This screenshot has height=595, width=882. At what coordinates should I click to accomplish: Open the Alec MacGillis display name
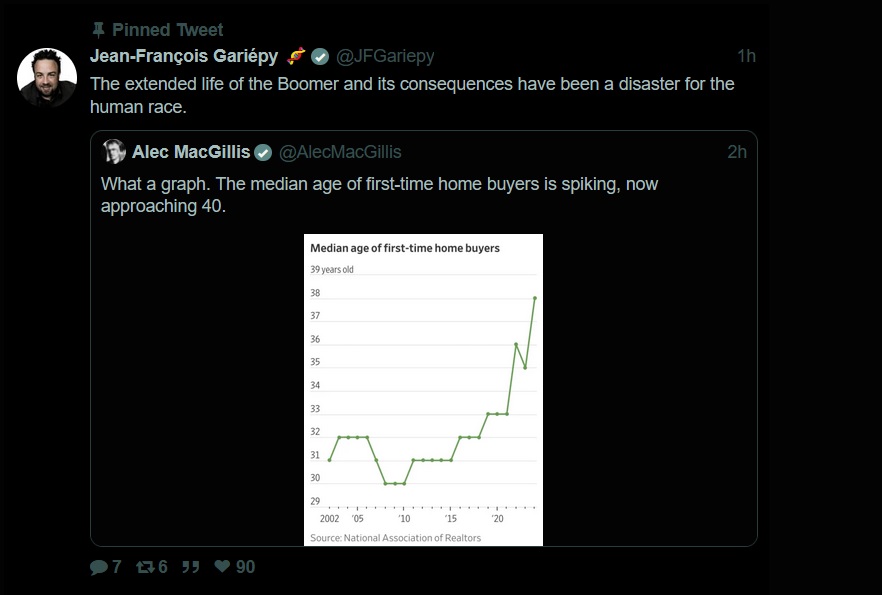coord(191,152)
